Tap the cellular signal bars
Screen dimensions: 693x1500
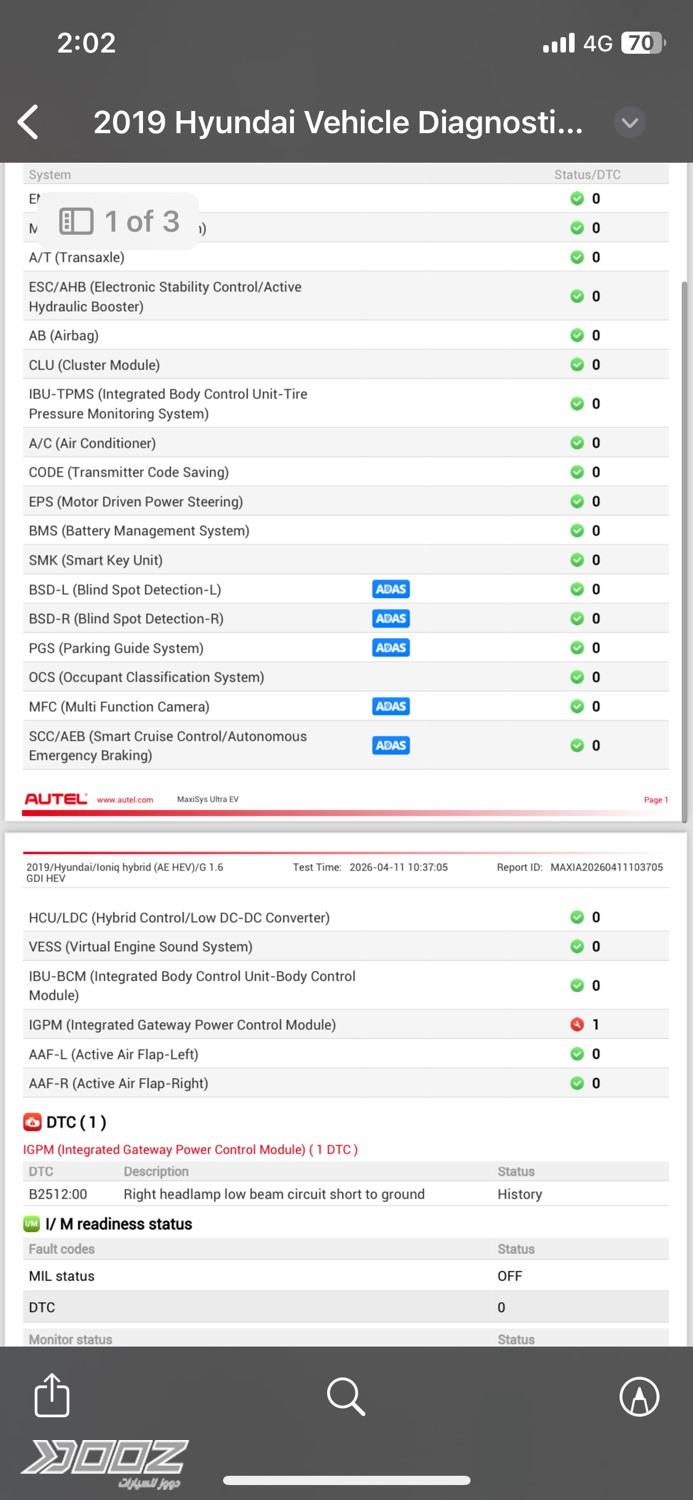558,43
